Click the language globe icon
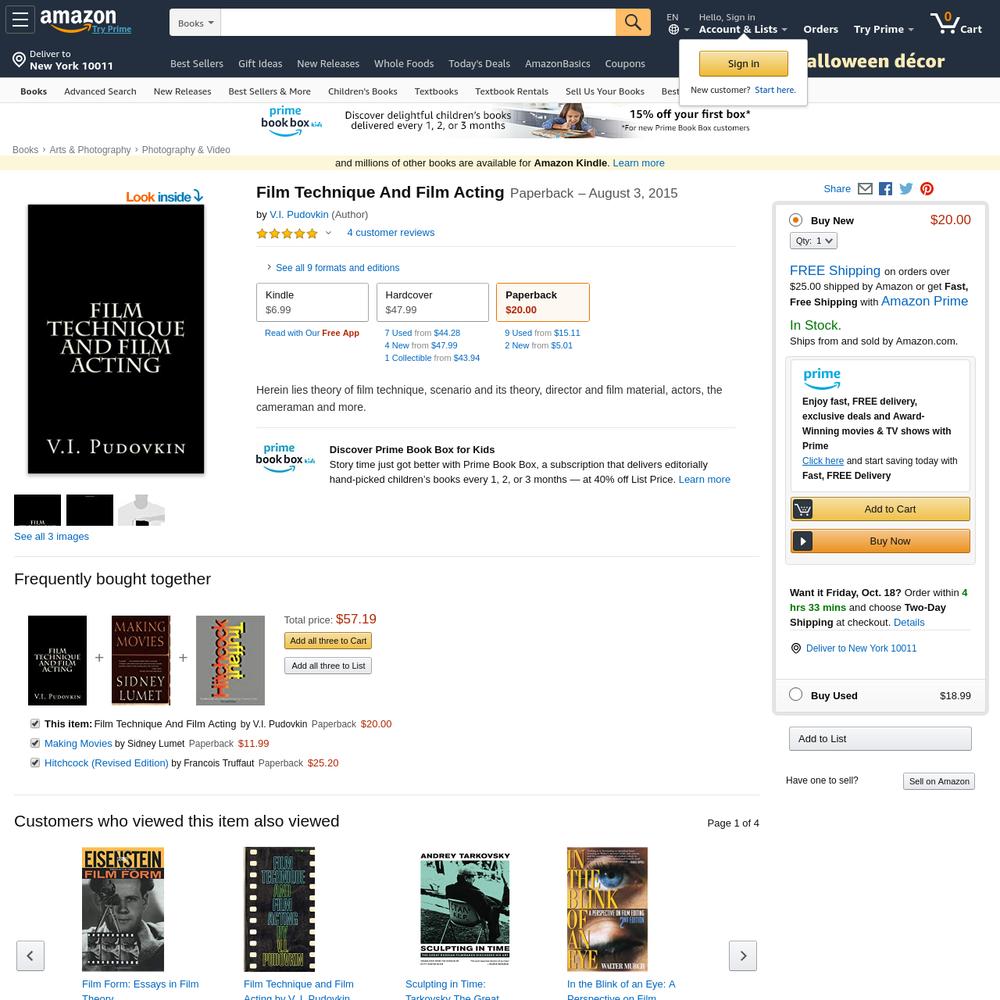This screenshot has width=1000, height=1000. (673, 29)
